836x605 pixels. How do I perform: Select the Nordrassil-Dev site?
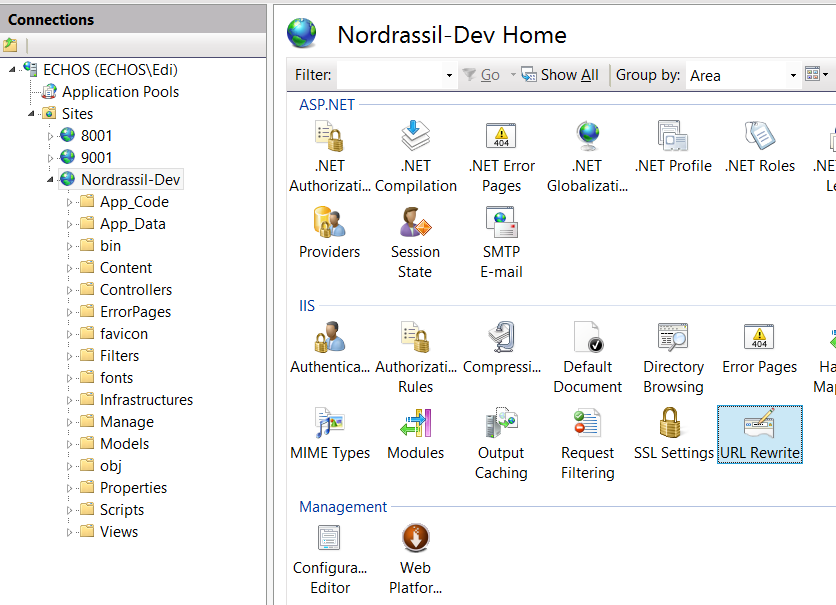point(130,180)
